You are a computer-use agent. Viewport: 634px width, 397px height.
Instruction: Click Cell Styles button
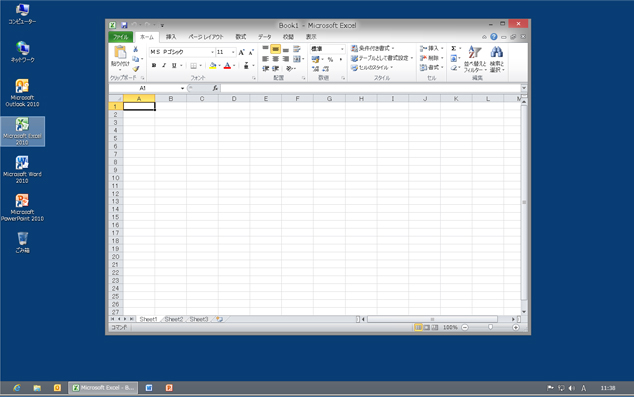click(372, 68)
